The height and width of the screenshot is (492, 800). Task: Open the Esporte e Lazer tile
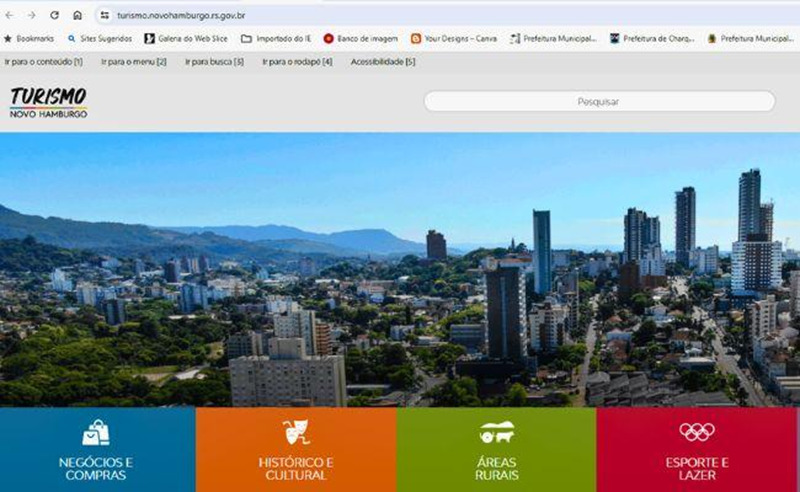pos(697,450)
